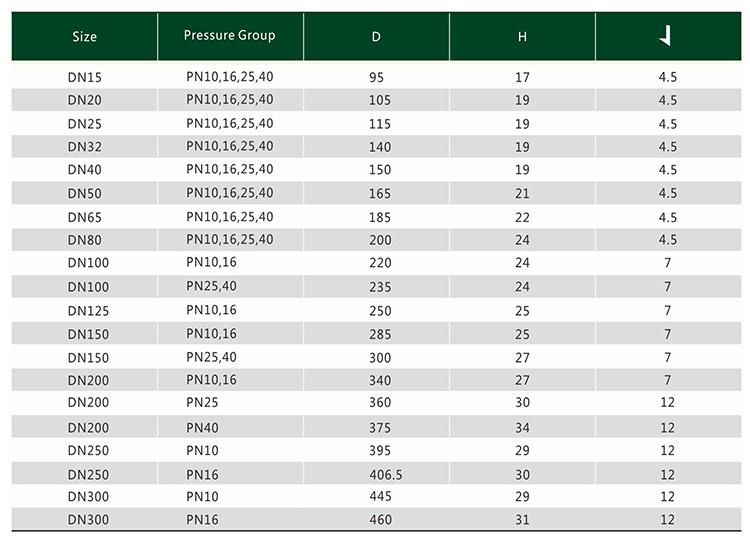Click the PN25 cell in the DN200 row
This screenshot has width=750, height=552.
(202, 402)
